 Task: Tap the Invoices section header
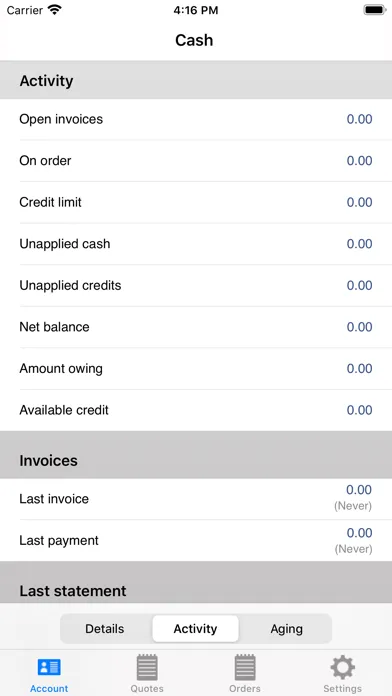point(196,460)
